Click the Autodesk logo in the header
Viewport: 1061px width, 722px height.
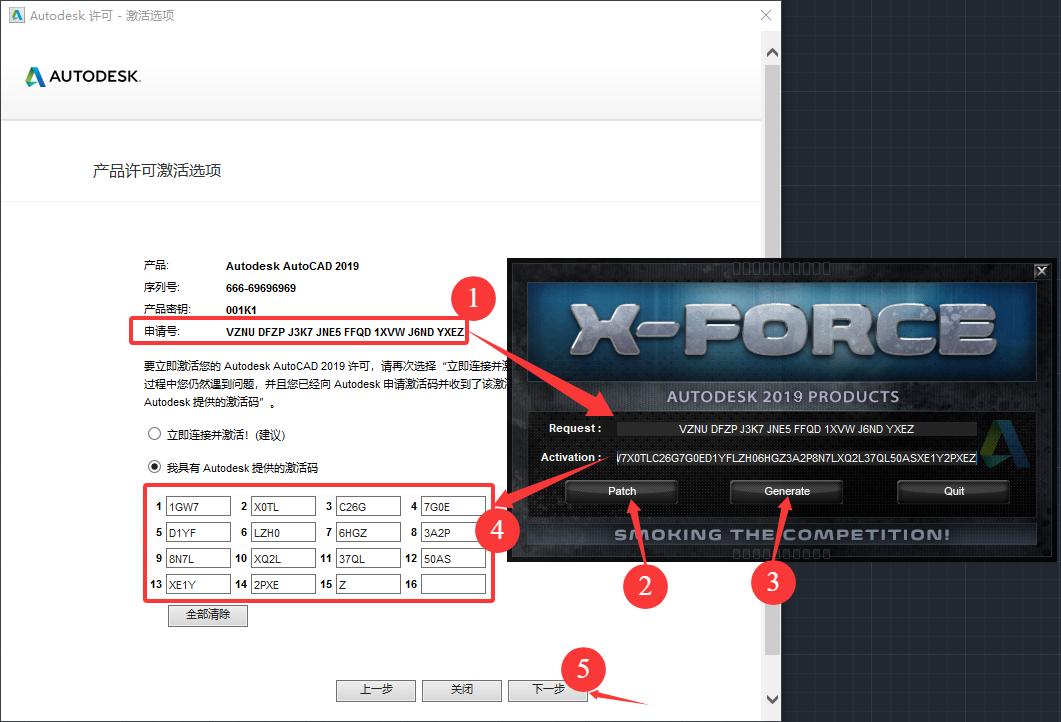coord(83,77)
